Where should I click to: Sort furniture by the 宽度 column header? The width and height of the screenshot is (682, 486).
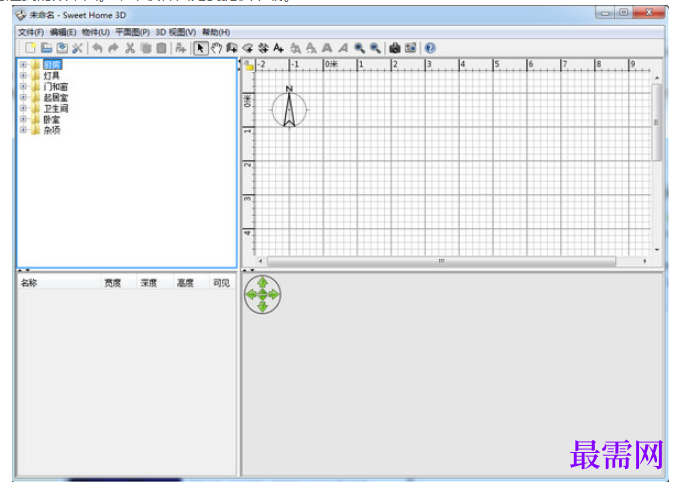[x=118, y=283]
